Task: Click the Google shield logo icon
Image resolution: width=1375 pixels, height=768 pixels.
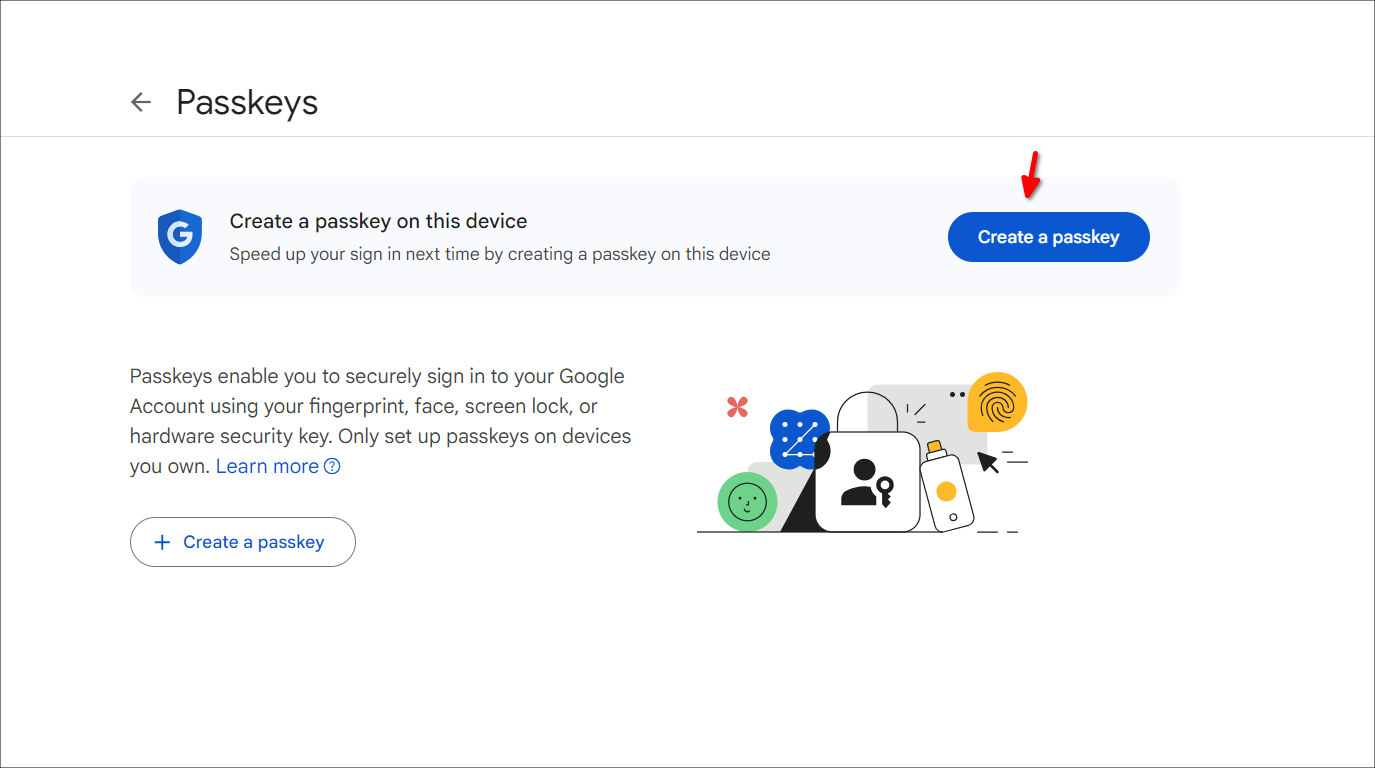Action: [179, 237]
